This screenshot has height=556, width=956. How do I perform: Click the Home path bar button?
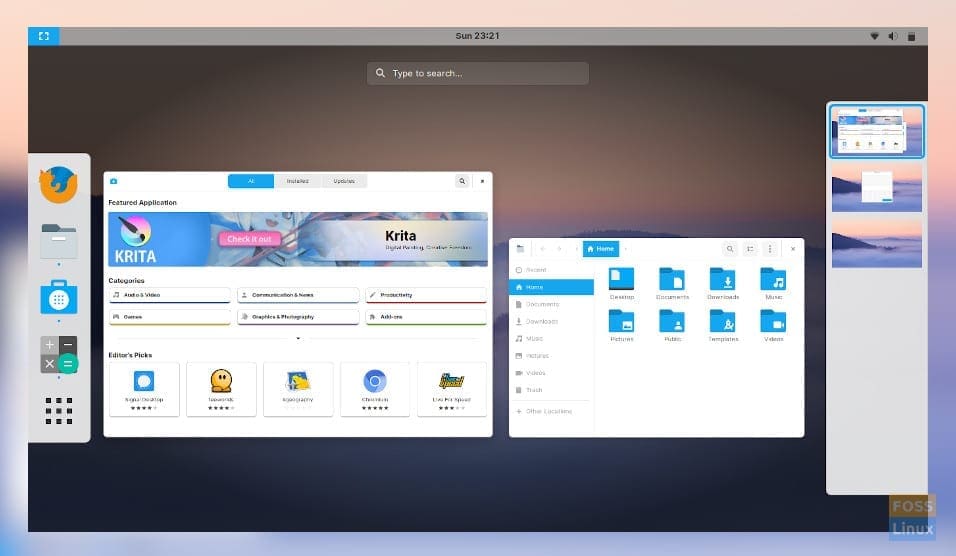tap(601, 249)
